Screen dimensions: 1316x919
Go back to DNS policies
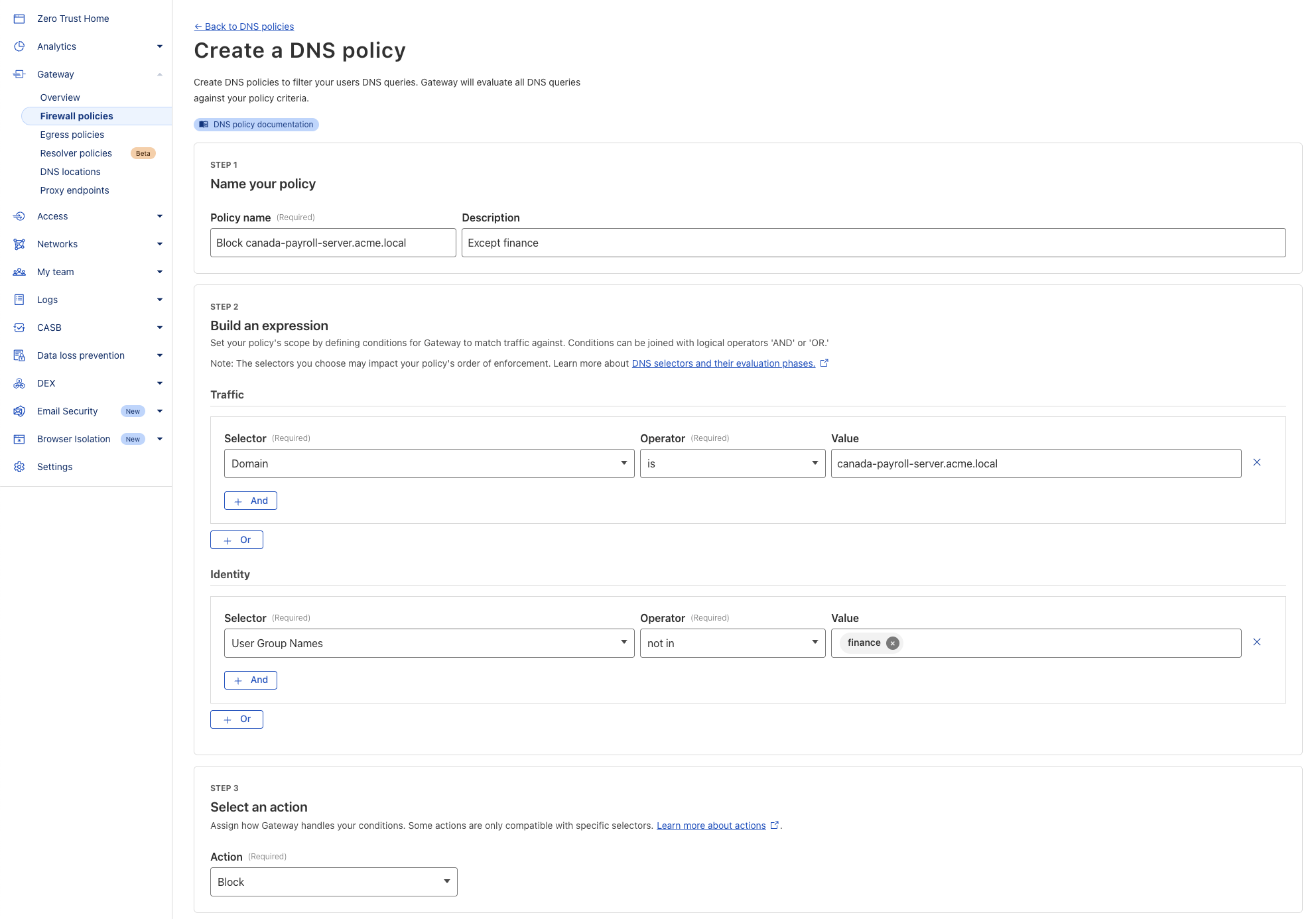244,27
